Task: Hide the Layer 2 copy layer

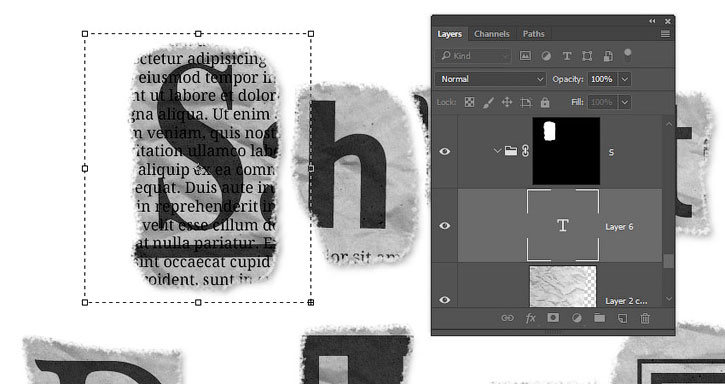Action: tap(445, 300)
